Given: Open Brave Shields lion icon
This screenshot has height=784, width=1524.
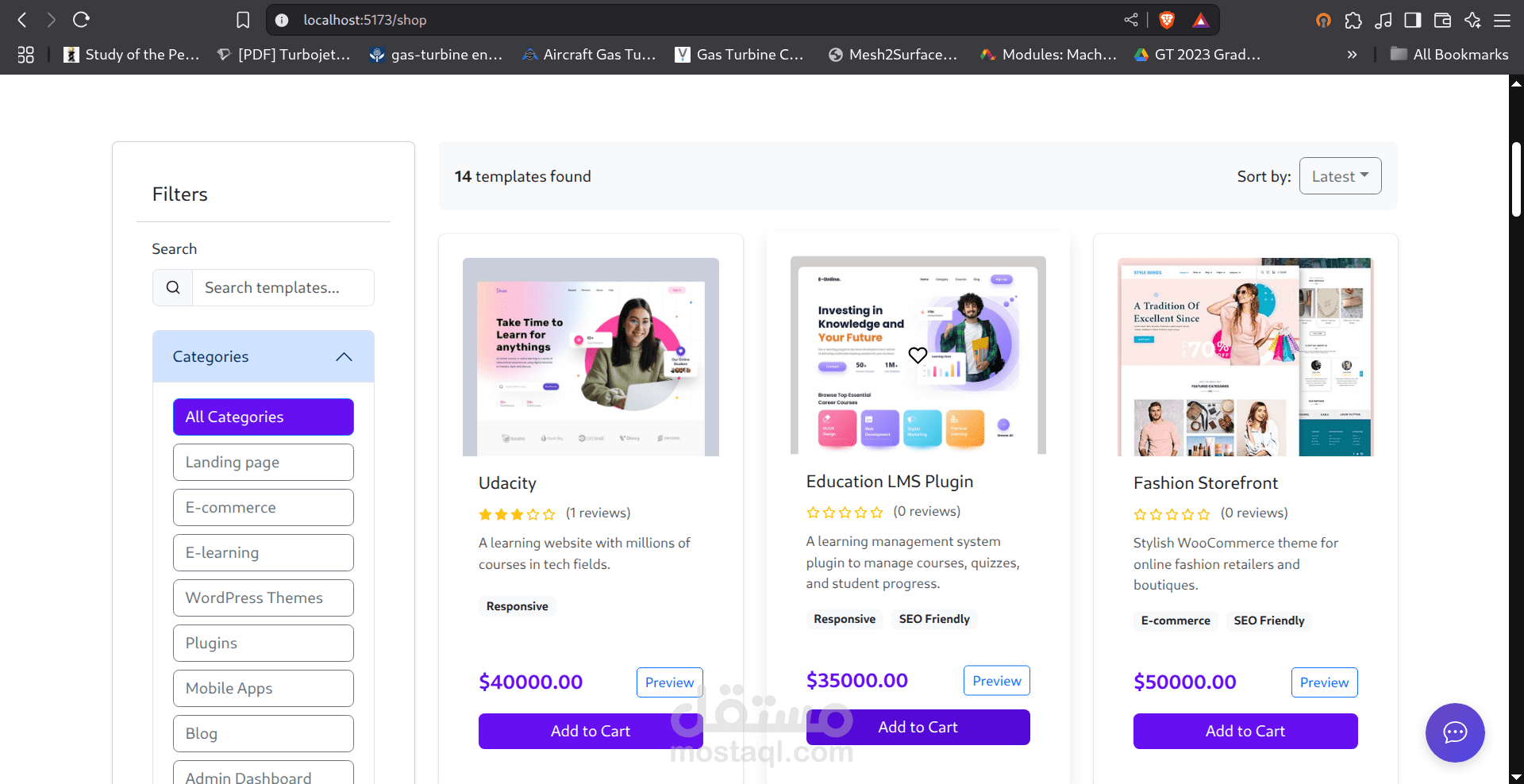Looking at the screenshot, I should [1167, 20].
